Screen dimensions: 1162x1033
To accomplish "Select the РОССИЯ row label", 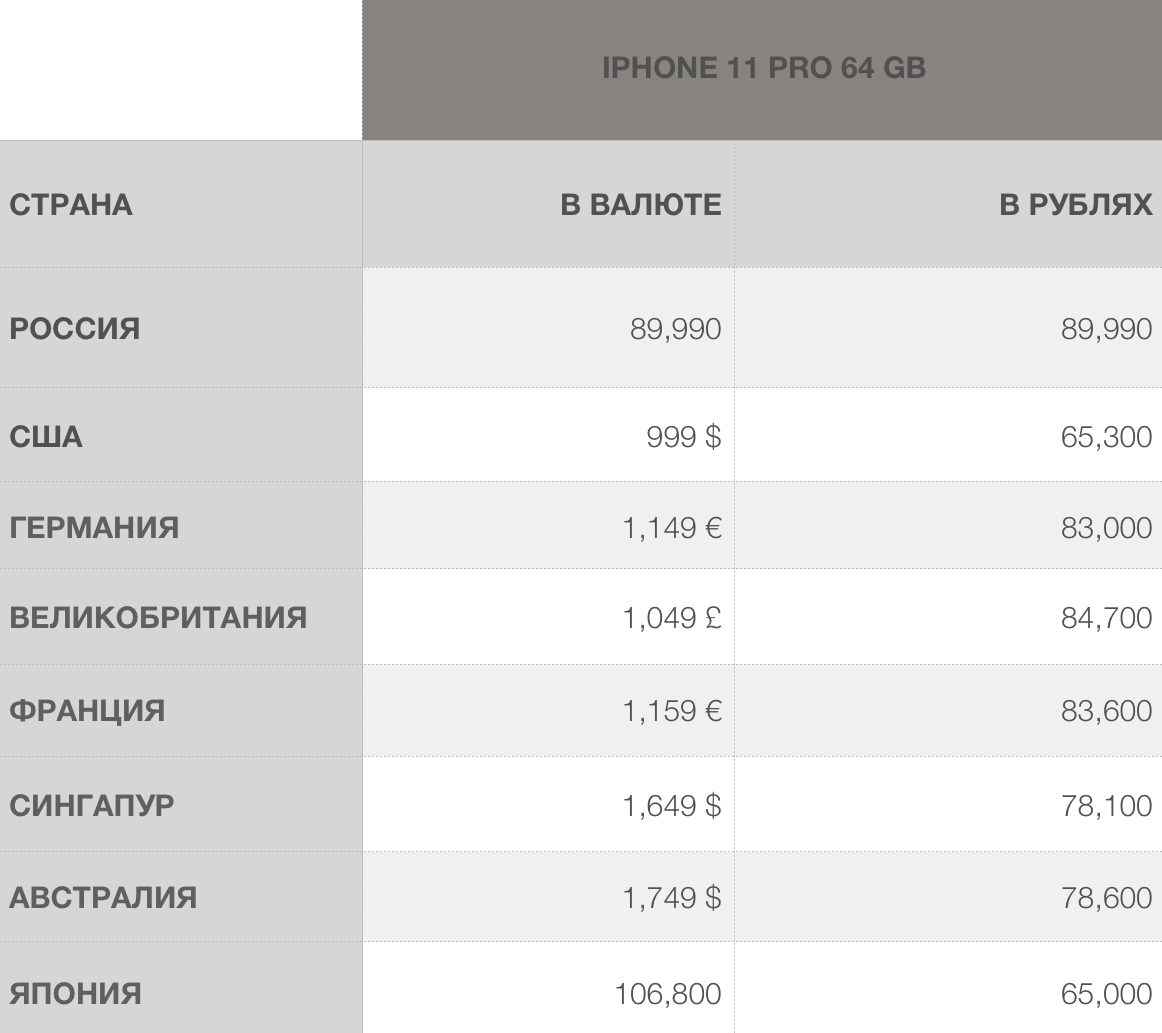I will pos(75,329).
